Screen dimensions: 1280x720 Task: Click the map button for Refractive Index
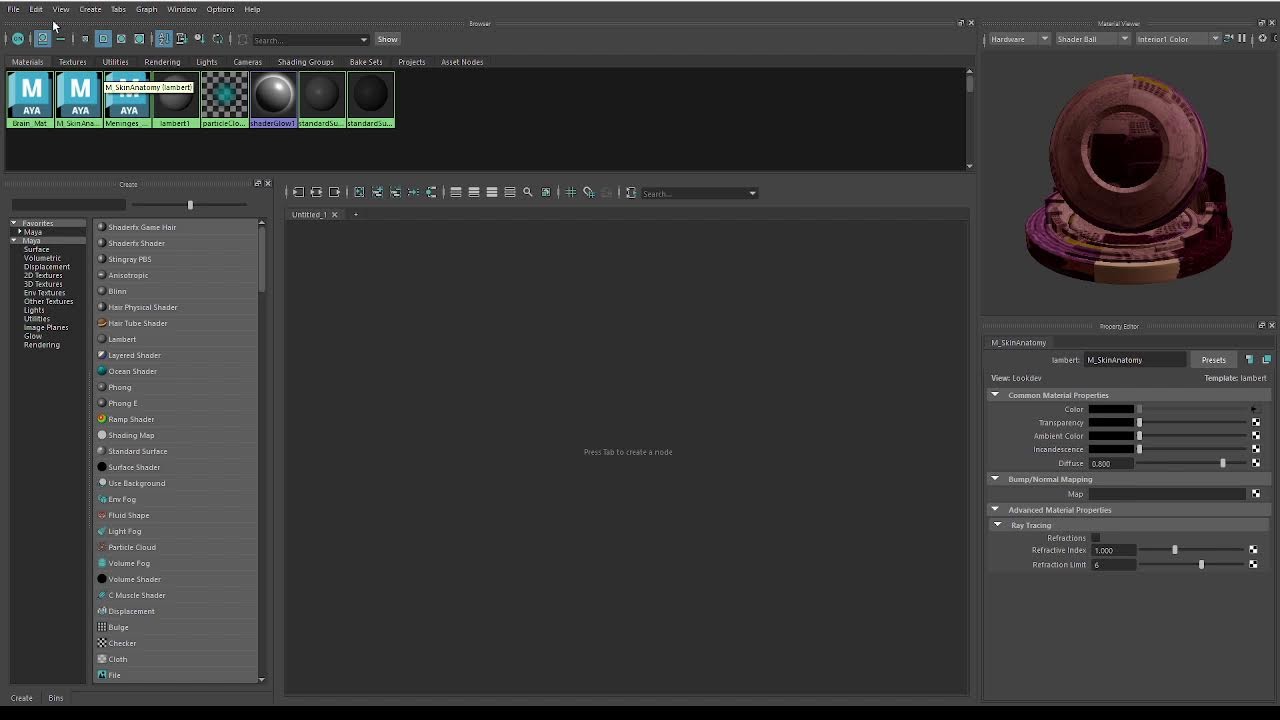[1253, 550]
